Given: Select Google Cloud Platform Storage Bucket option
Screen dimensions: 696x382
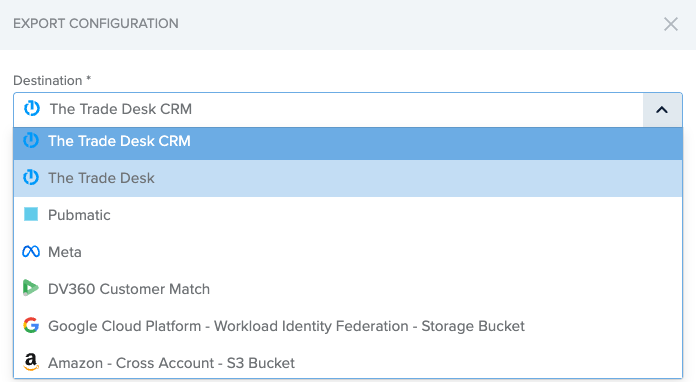Looking at the screenshot, I should [348, 326].
